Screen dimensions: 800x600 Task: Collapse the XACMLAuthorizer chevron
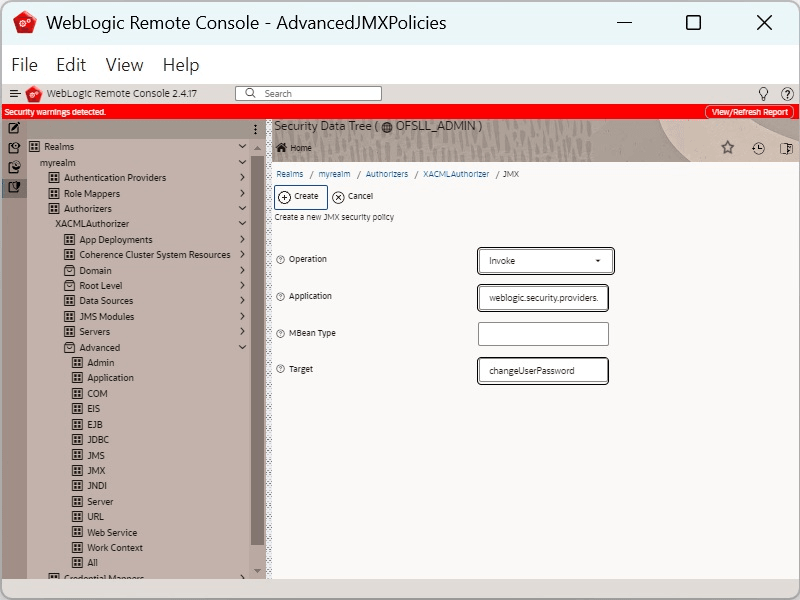(242, 223)
